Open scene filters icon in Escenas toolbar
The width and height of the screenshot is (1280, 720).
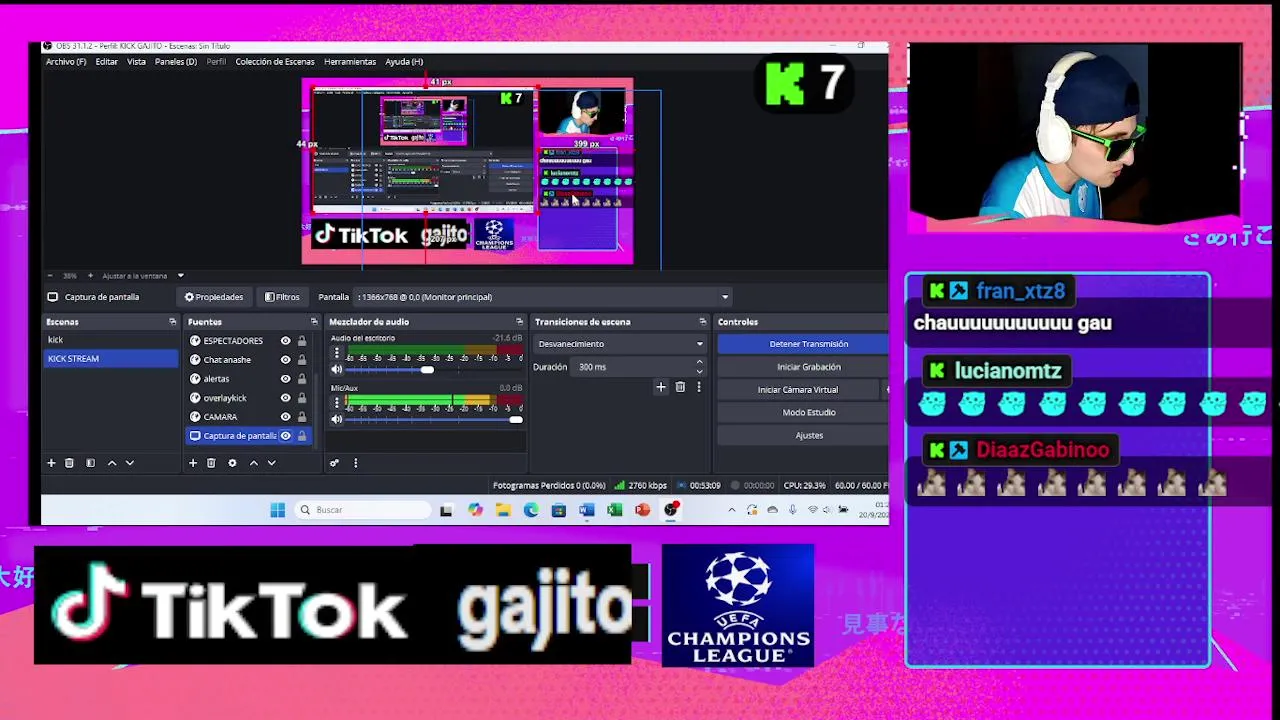90,463
